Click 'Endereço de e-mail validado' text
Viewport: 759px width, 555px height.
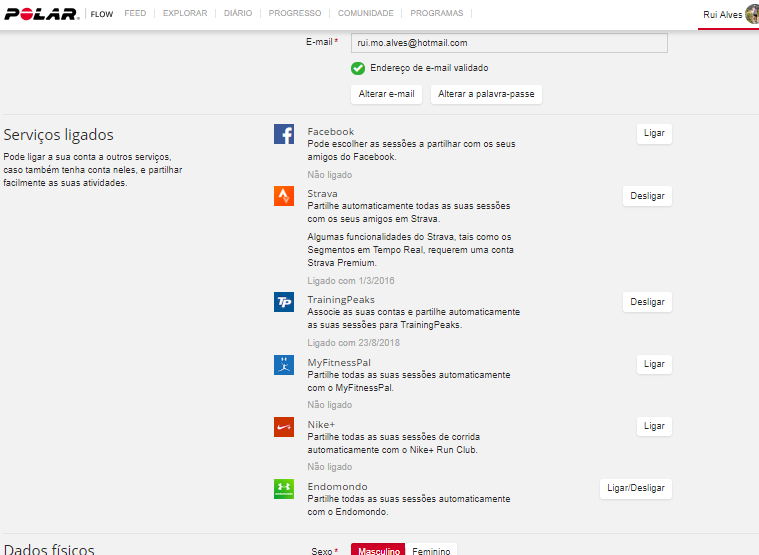(x=429, y=68)
